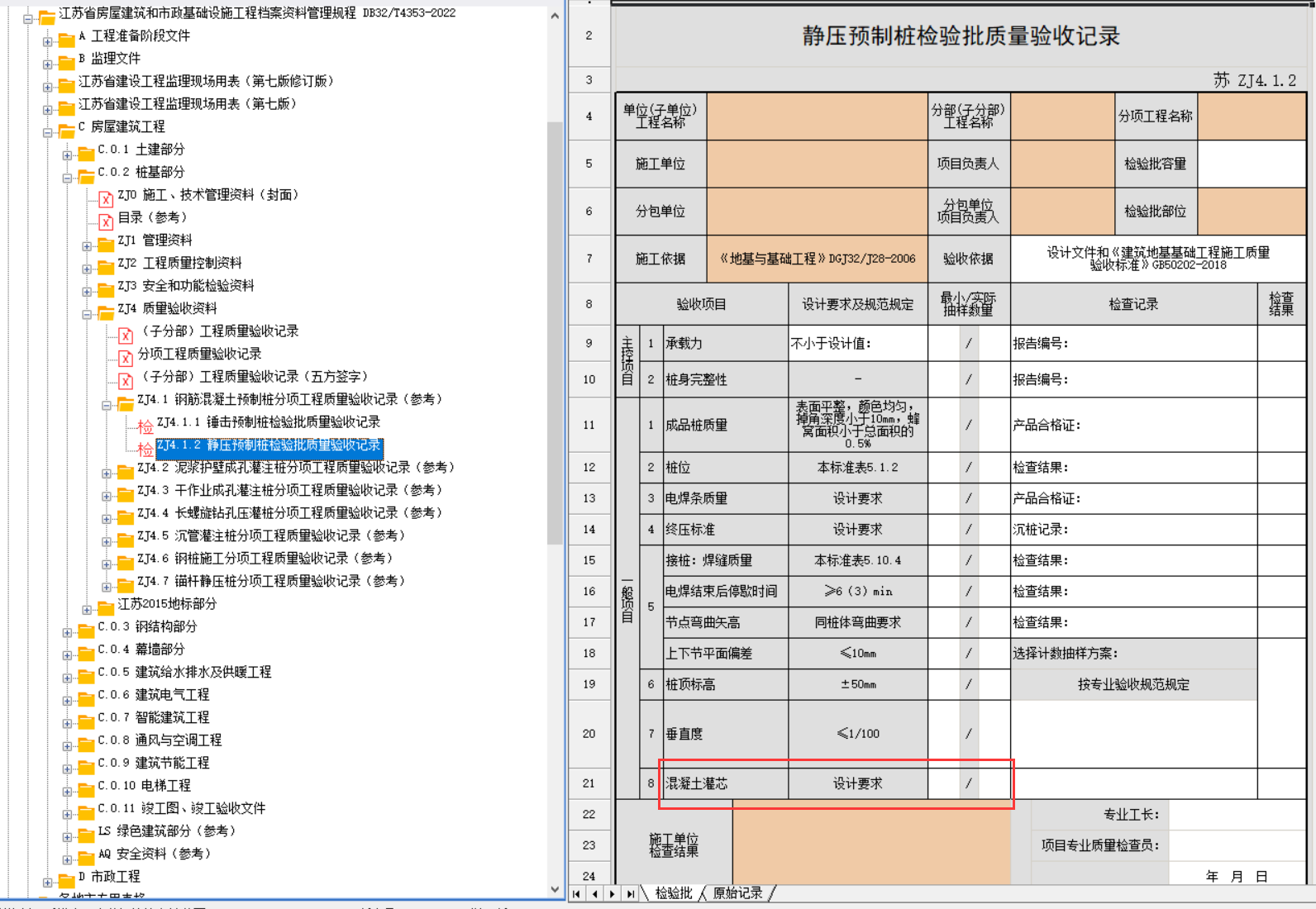Click the 单位工程名称 input cell
This screenshot has height=909, width=1316.
[x=818, y=116]
